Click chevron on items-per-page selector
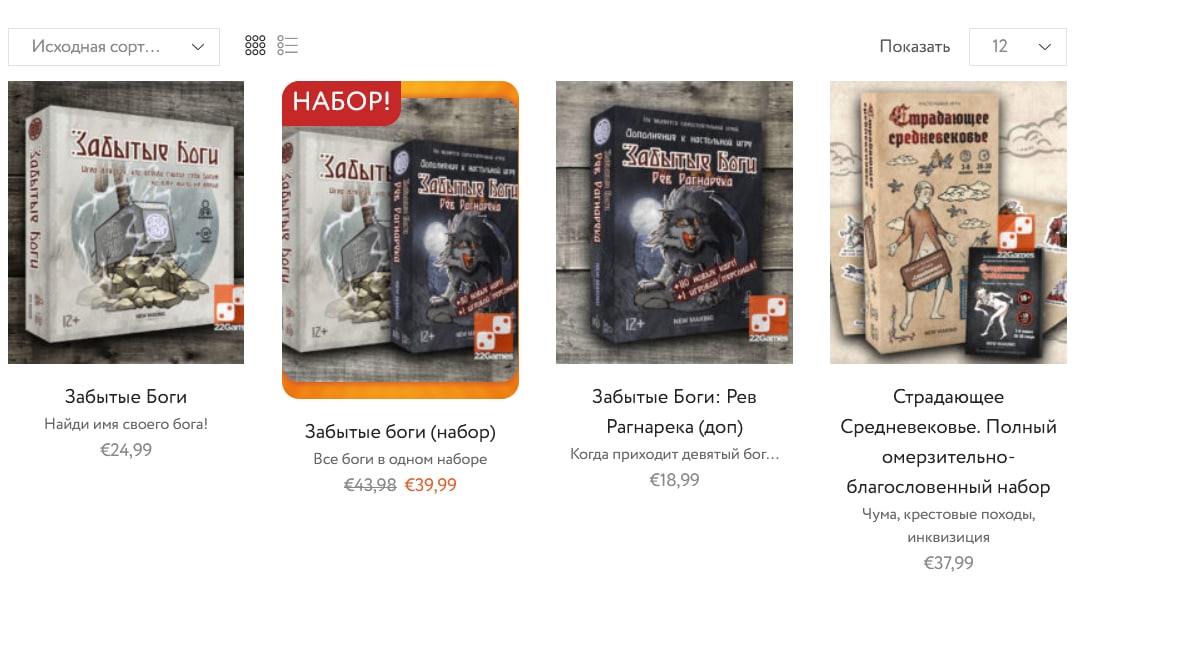The image size is (1179, 645). point(1044,47)
